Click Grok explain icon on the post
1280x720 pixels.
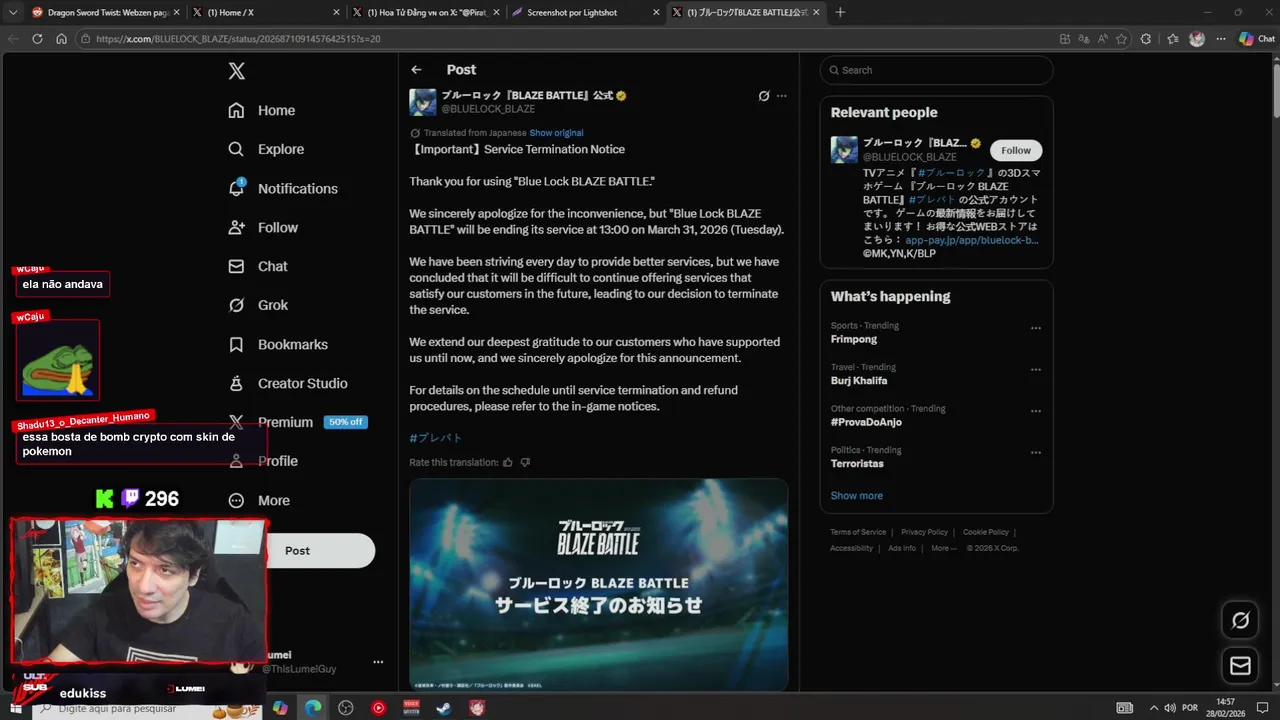coord(764,96)
